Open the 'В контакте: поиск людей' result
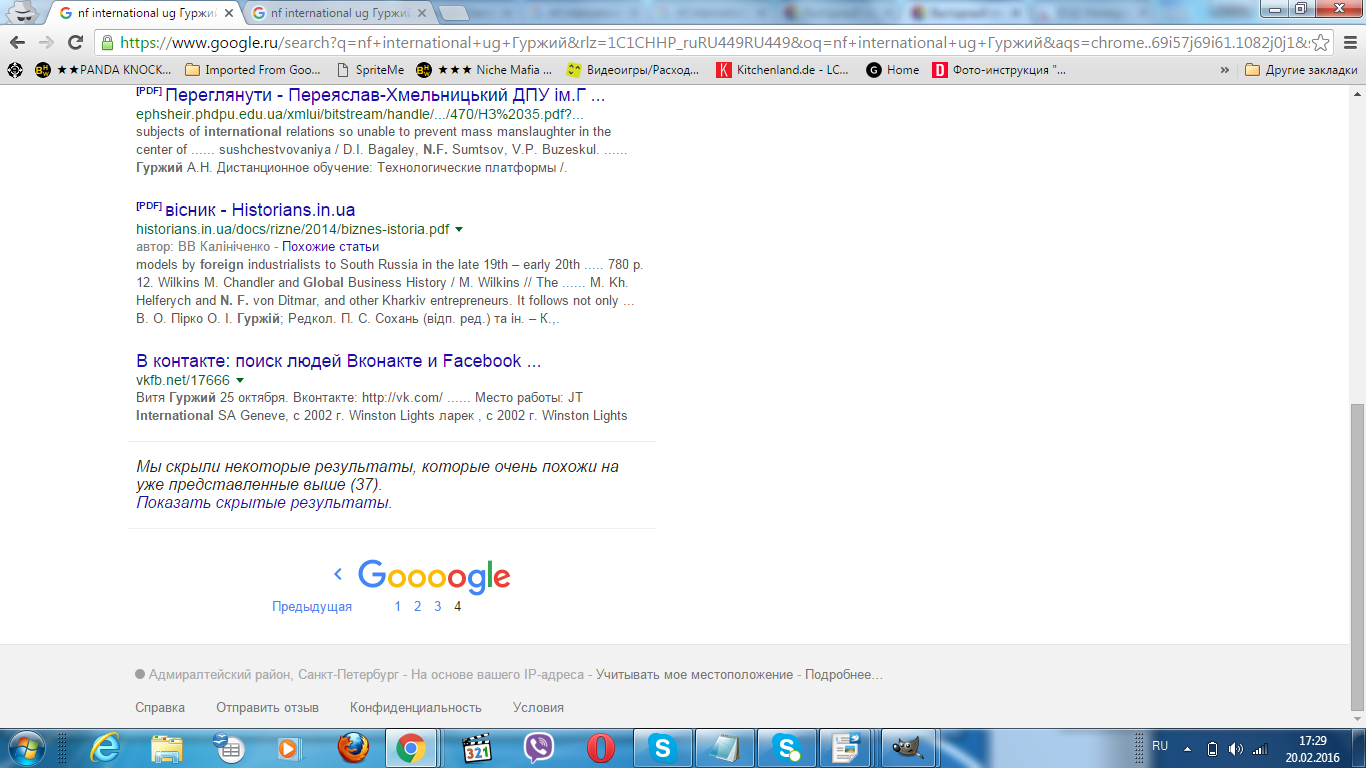 click(339, 361)
